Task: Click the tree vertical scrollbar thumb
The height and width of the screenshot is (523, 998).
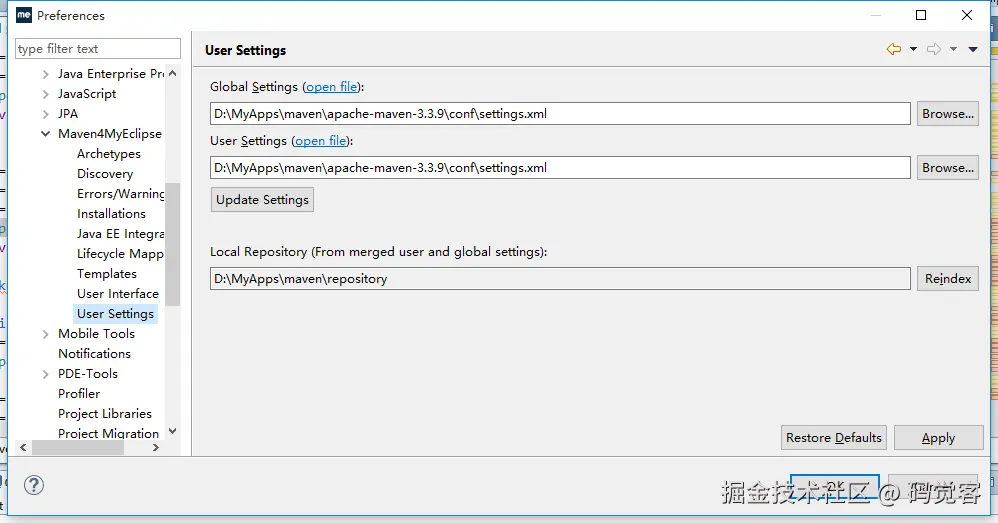Action: [172, 244]
